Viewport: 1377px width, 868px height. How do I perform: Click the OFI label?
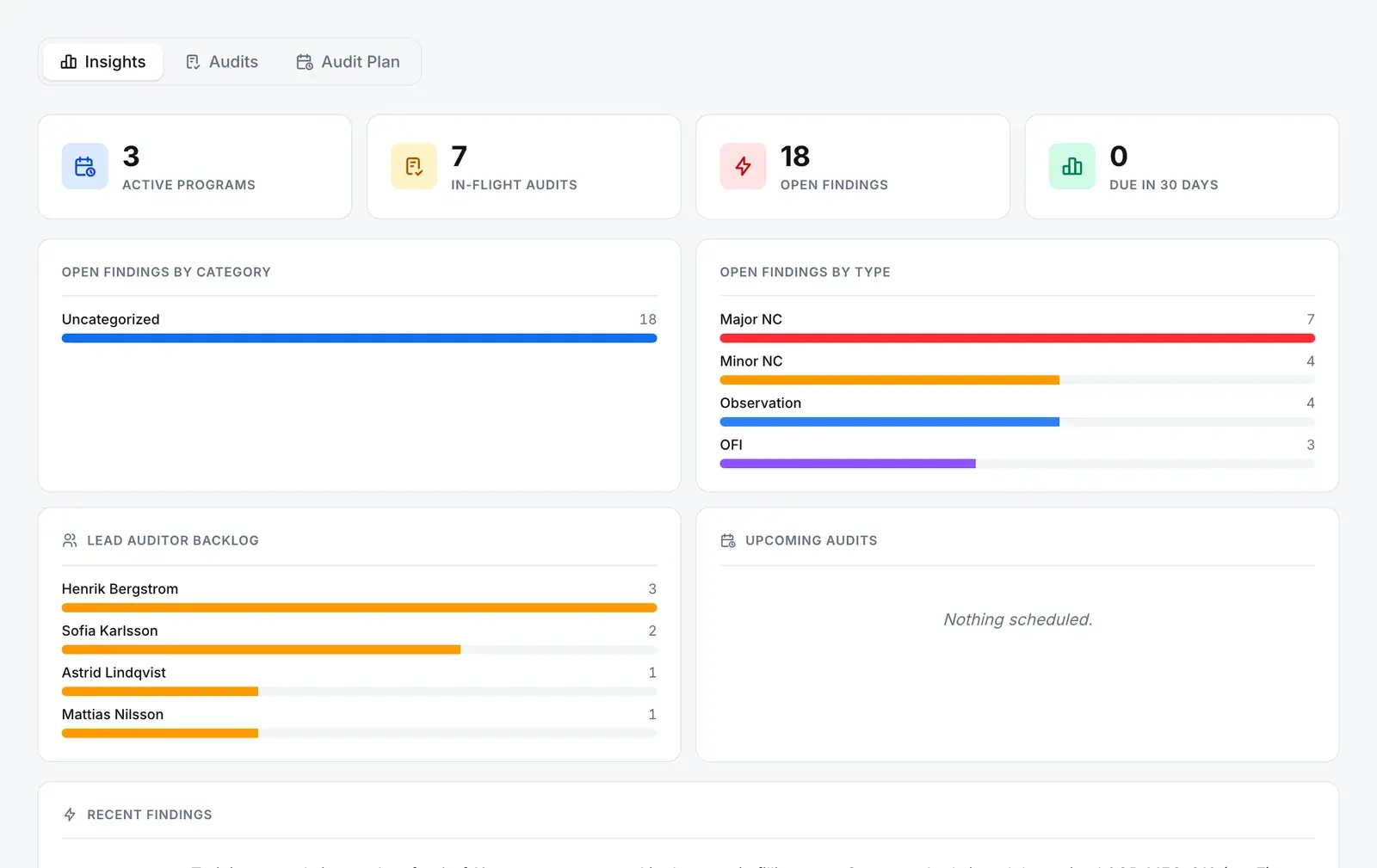[x=731, y=445]
